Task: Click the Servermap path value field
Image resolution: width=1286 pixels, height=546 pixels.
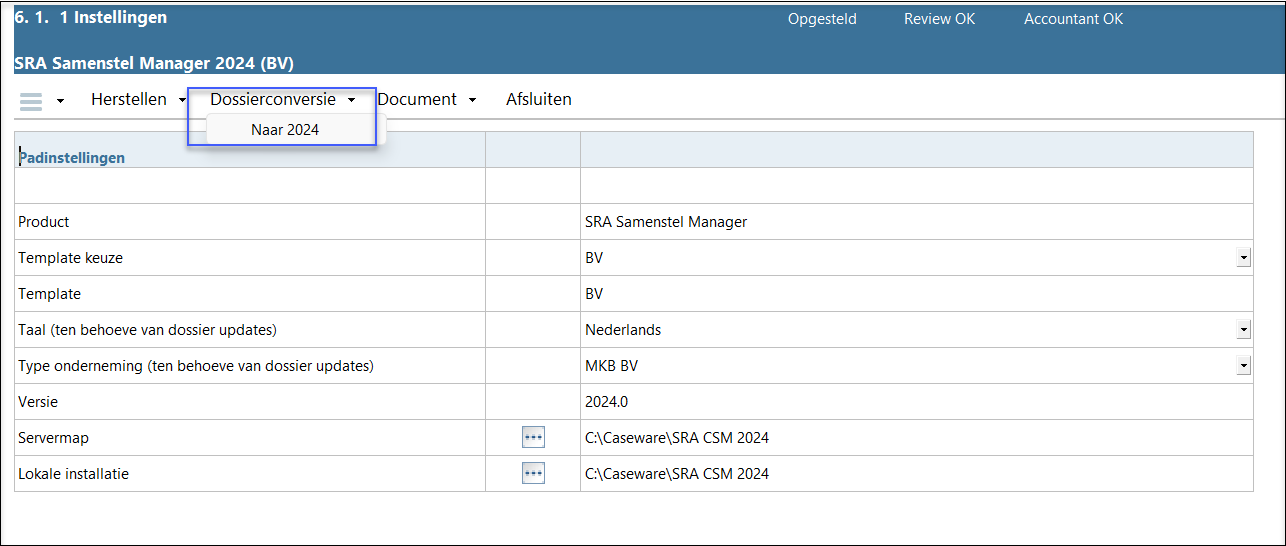Action: point(916,438)
